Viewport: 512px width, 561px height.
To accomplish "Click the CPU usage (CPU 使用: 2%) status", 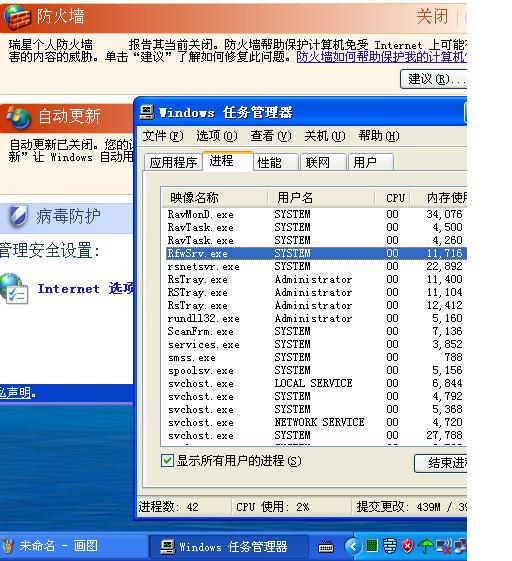I will 272,507.
